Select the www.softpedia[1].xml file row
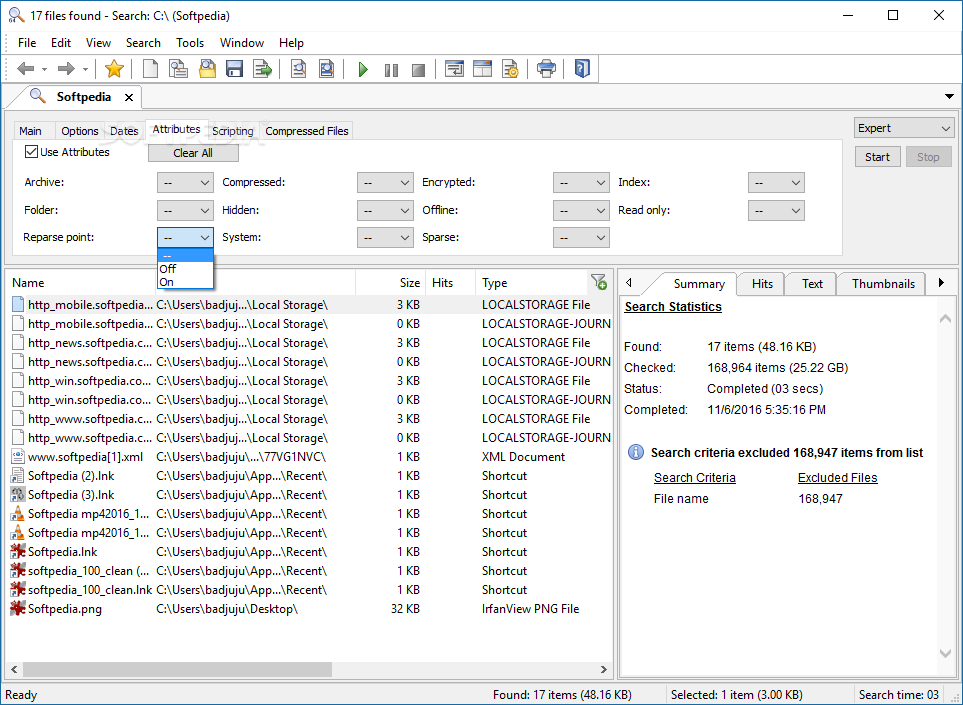 coord(310,457)
